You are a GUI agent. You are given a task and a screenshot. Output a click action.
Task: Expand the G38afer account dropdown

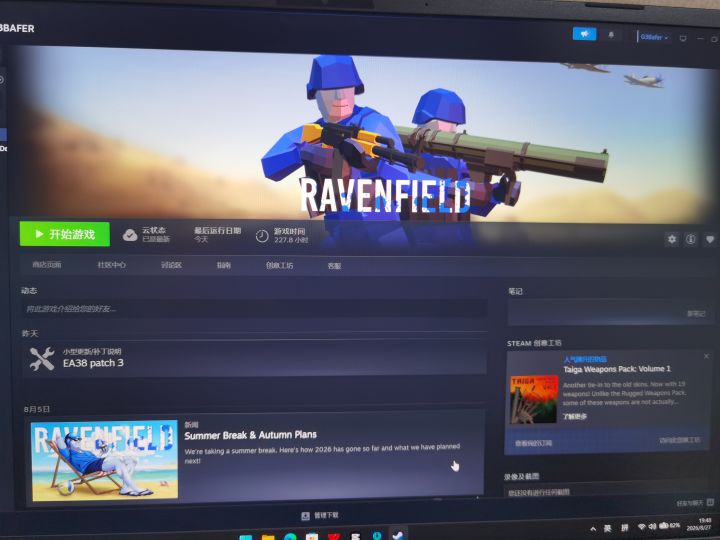click(x=653, y=37)
